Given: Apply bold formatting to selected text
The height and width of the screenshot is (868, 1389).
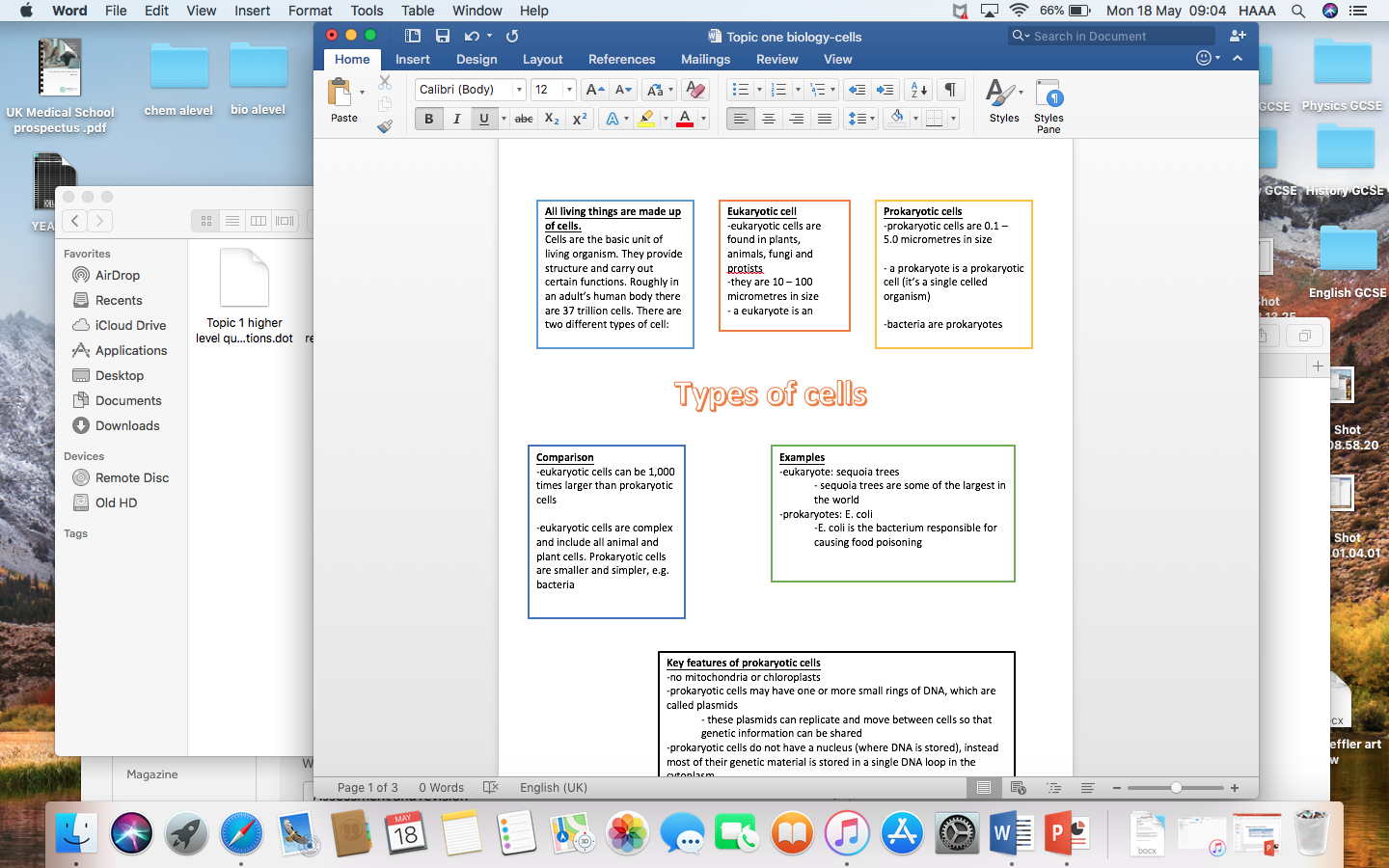Looking at the screenshot, I should click(428, 119).
